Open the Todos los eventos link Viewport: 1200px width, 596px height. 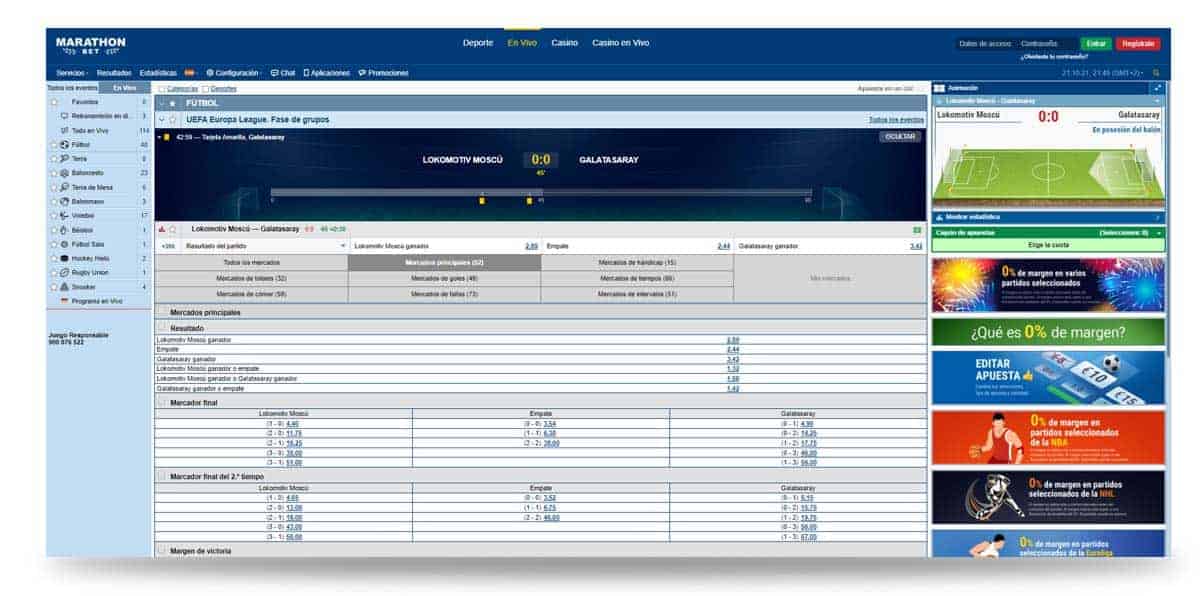[x=896, y=119]
